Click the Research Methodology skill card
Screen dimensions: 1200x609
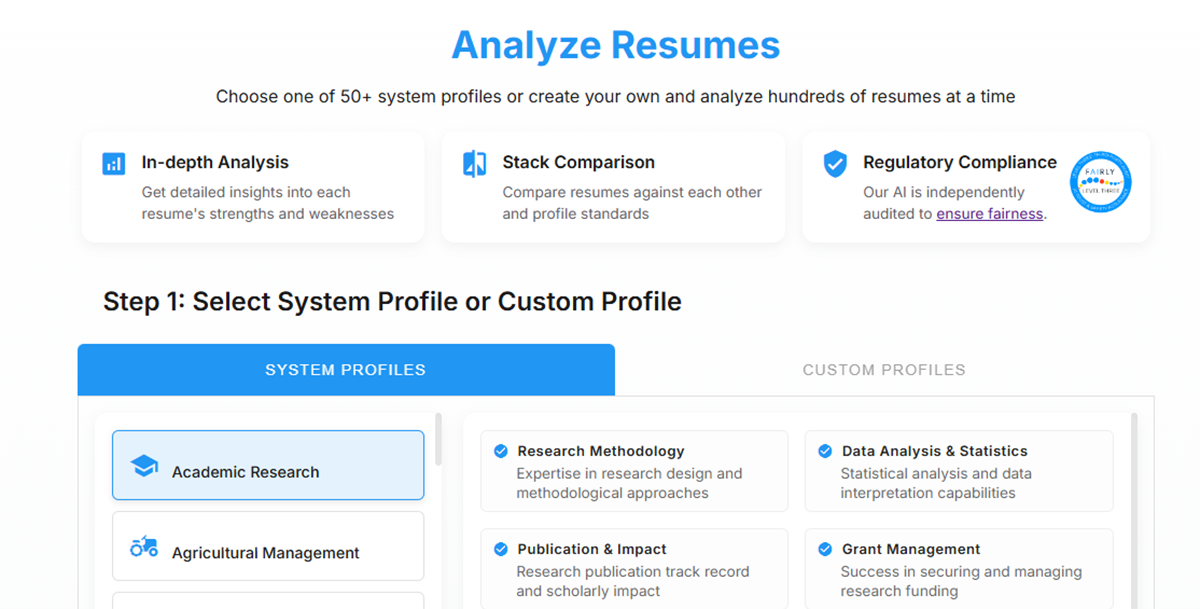tap(633, 471)
